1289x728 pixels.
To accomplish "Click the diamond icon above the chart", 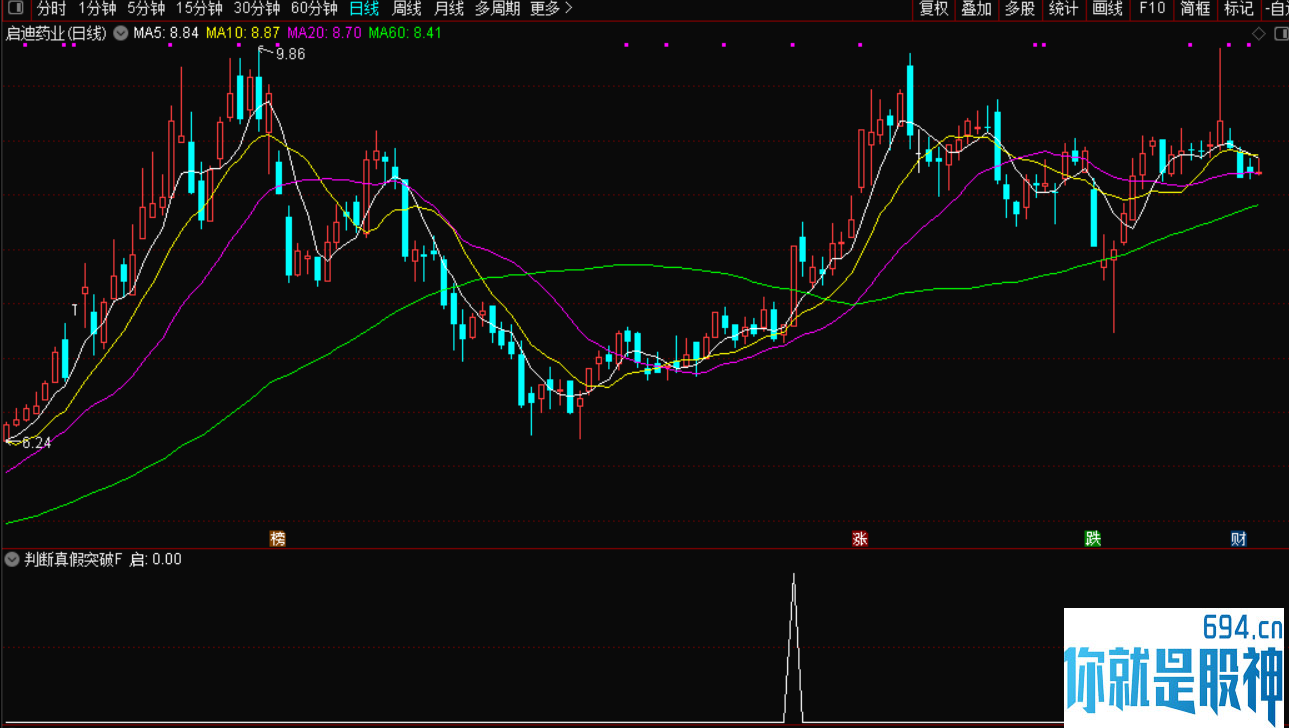I will (1258, 33).
